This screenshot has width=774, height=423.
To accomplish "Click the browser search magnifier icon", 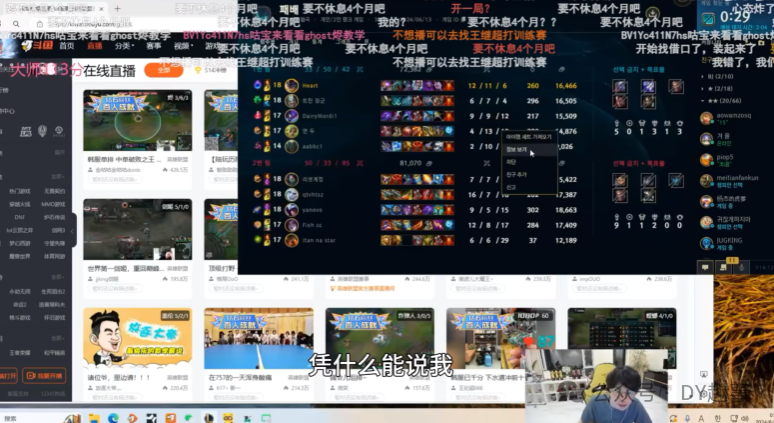I will click(16, 24).
